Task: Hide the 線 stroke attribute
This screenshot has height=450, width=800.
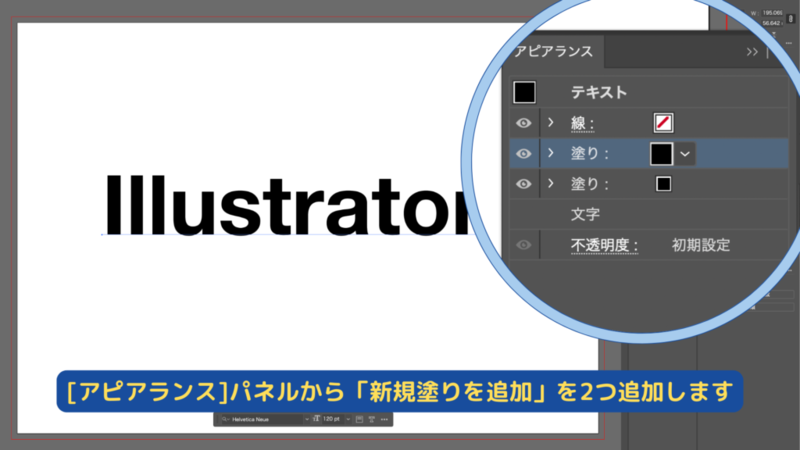Action: [523, 123]
